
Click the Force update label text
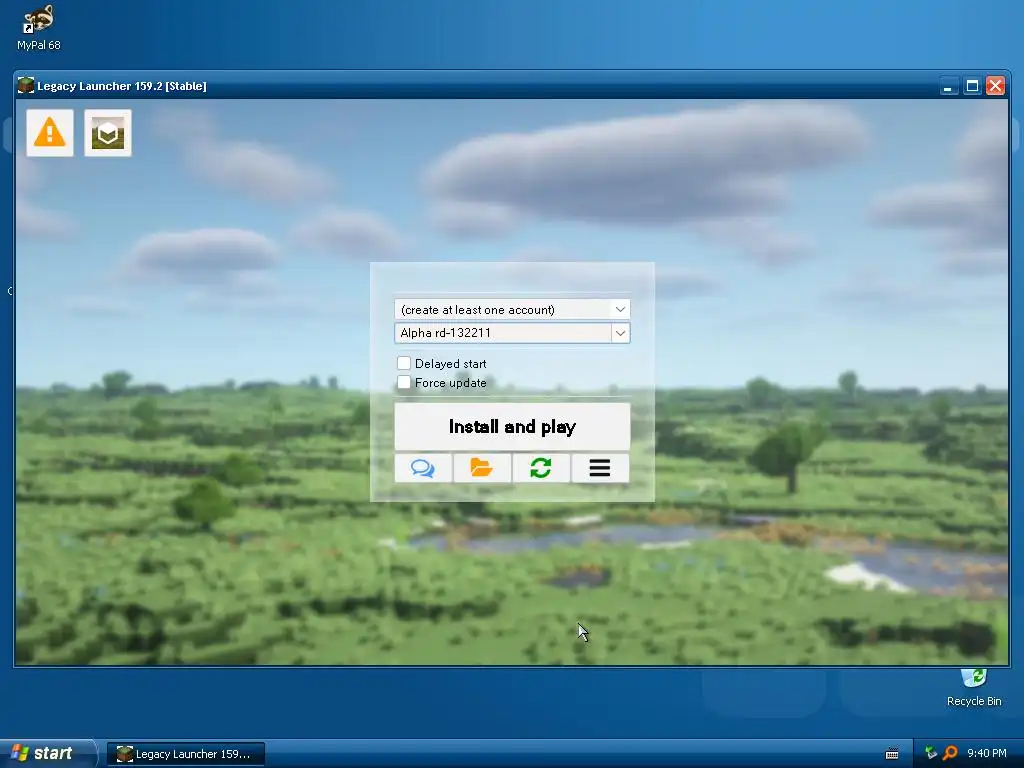[x=451, y=383]
